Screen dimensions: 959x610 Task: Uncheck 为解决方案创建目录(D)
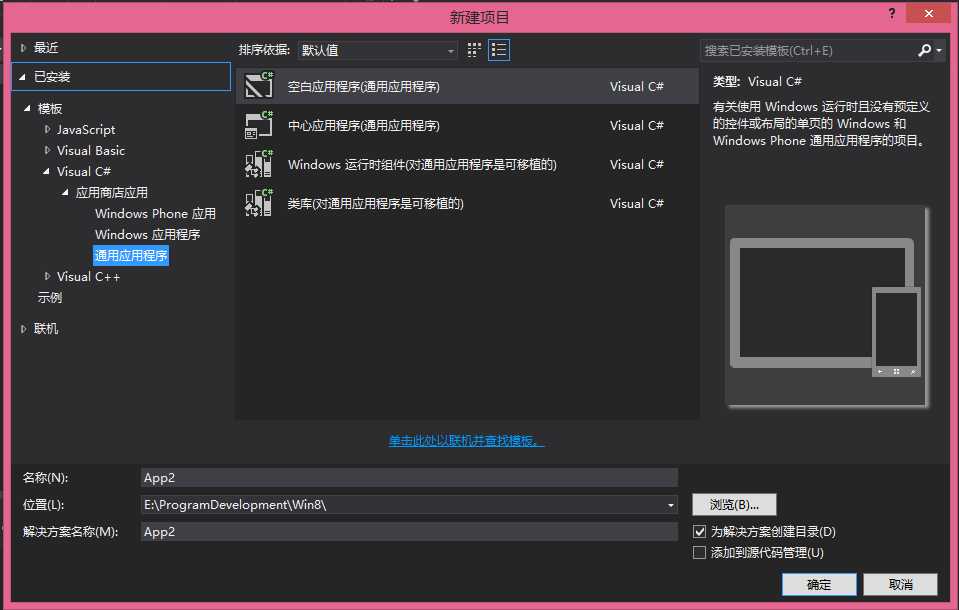pos(699,532)
